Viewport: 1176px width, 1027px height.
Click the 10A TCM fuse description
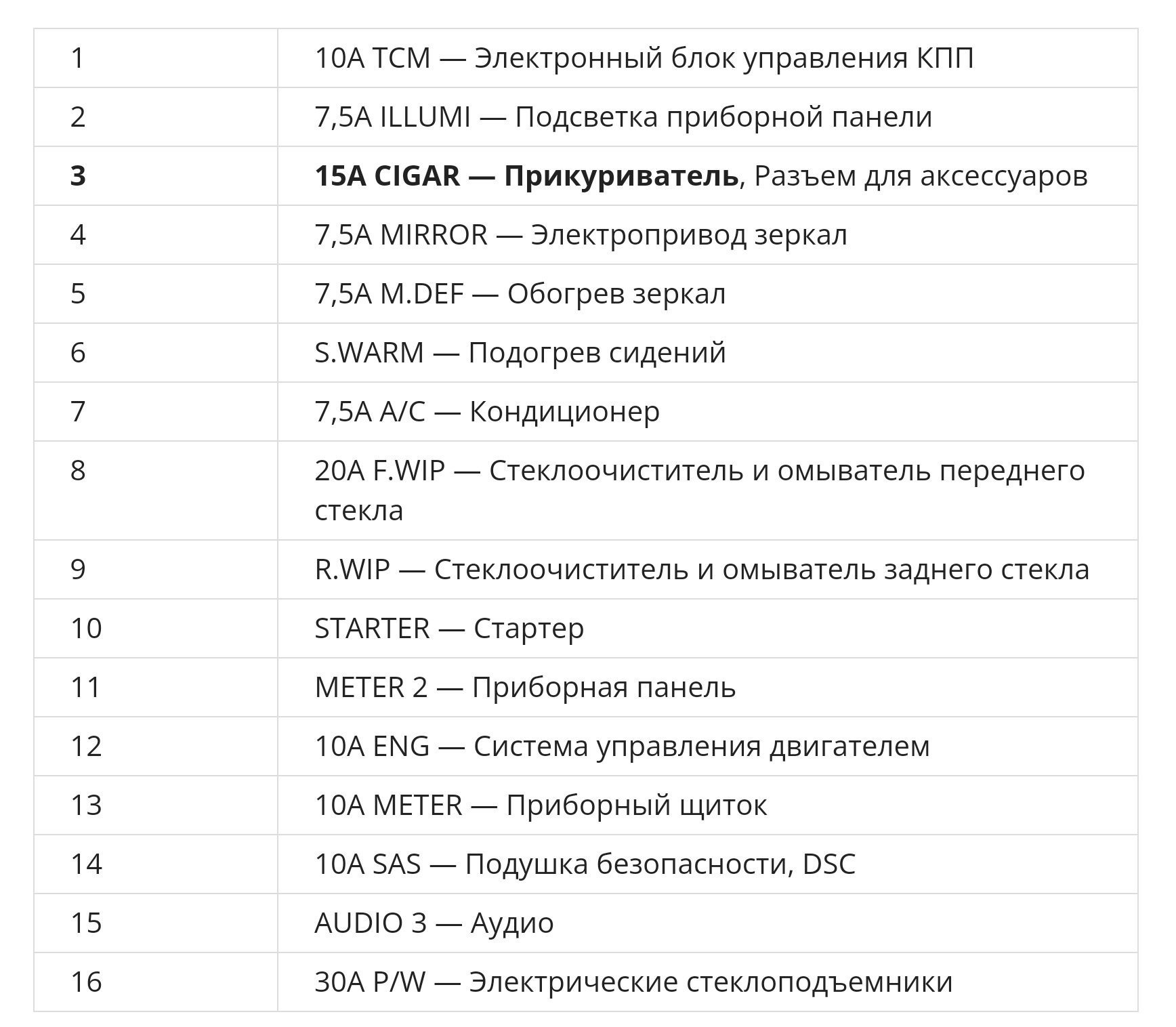644,58
